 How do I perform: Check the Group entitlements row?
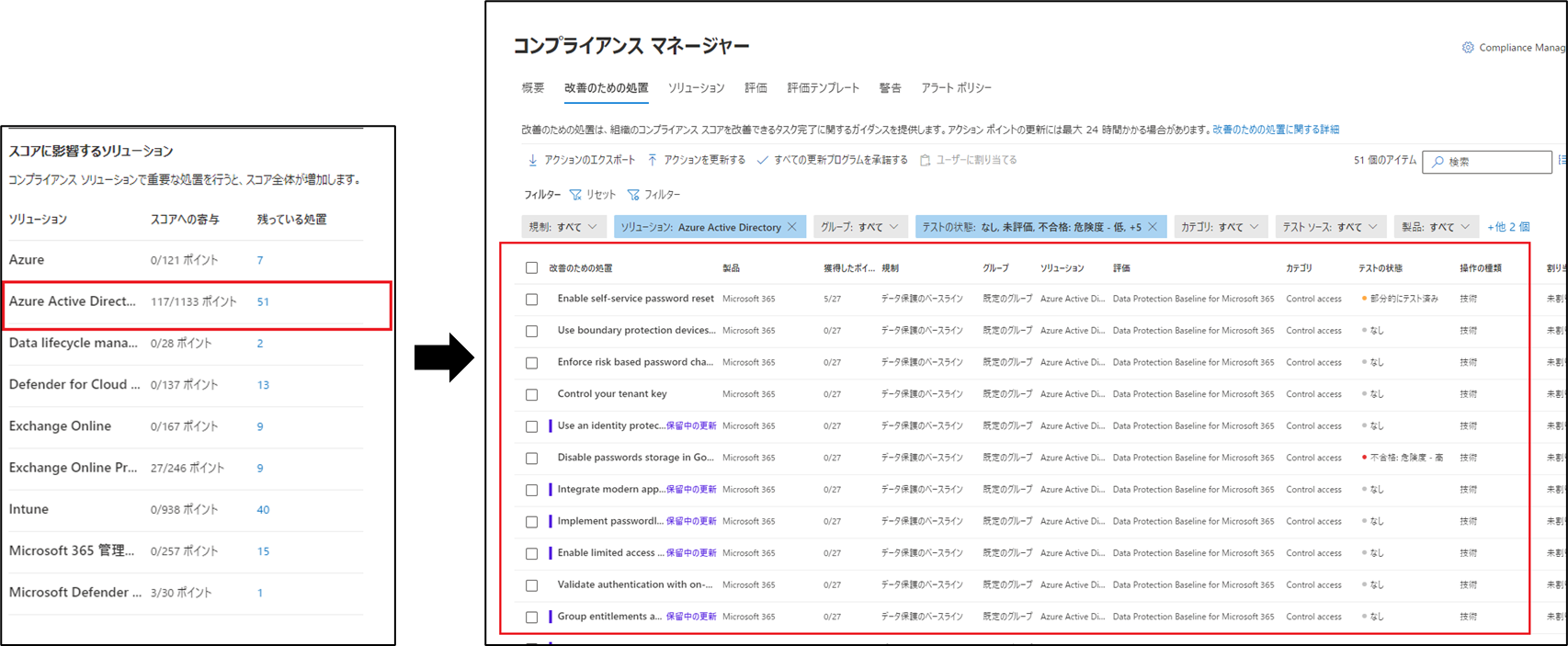point(531,618)
